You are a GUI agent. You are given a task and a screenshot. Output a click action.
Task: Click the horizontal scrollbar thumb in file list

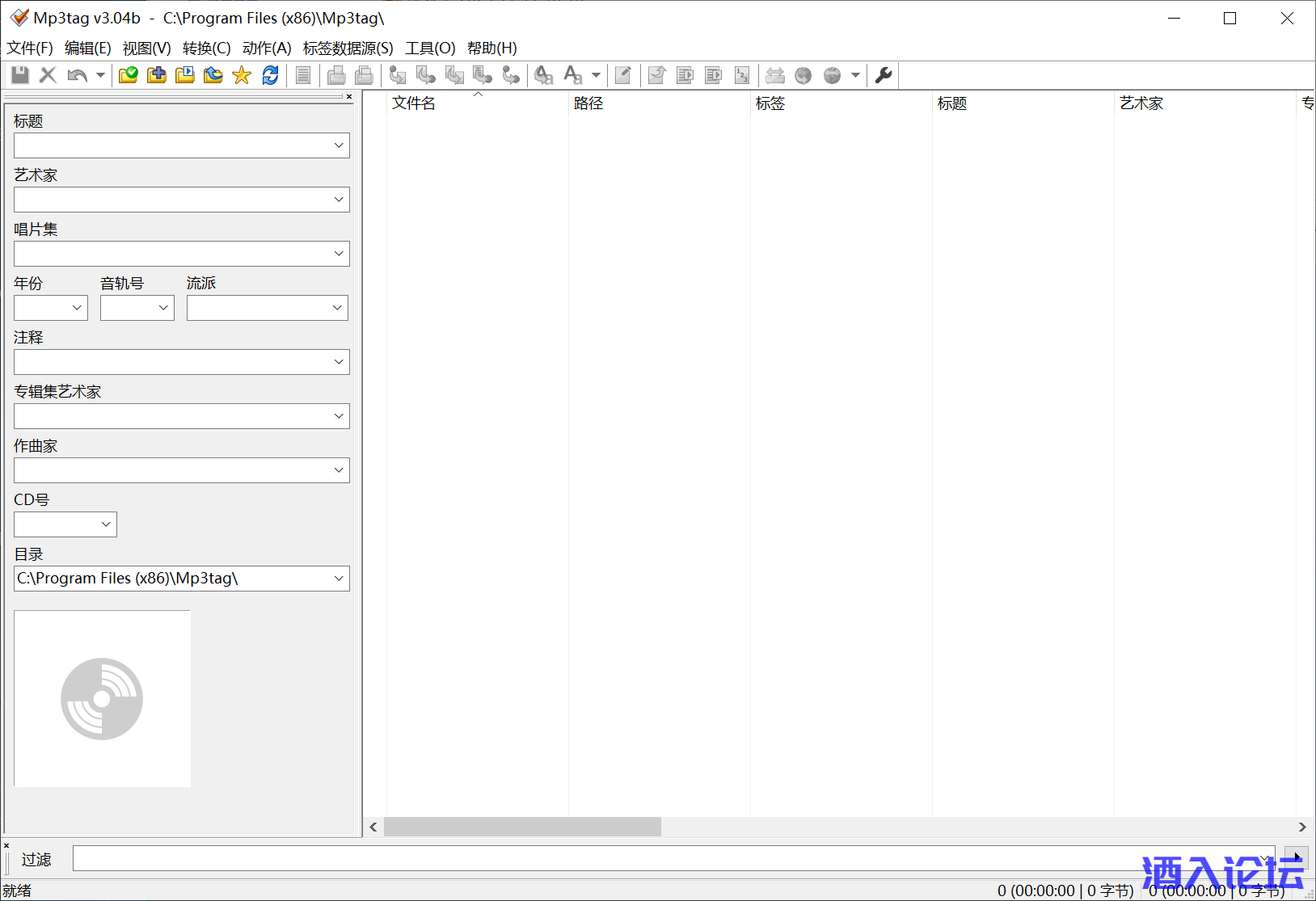click(x=522, y=827)
